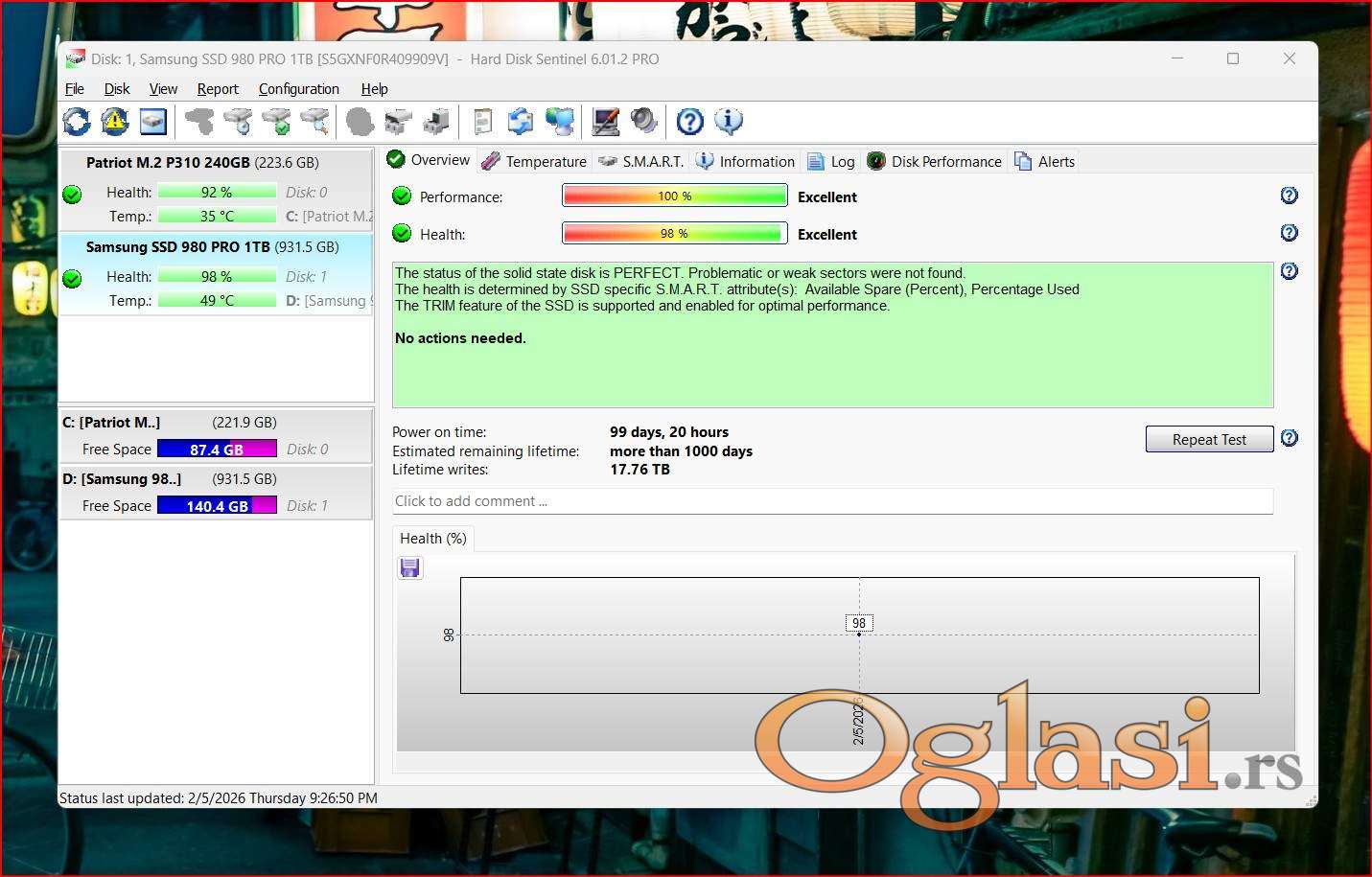Image resolution: width=1372 pixels, height=877 pixels.
Task: Save the health graph using floppy icon
Action: pos(410,568)
